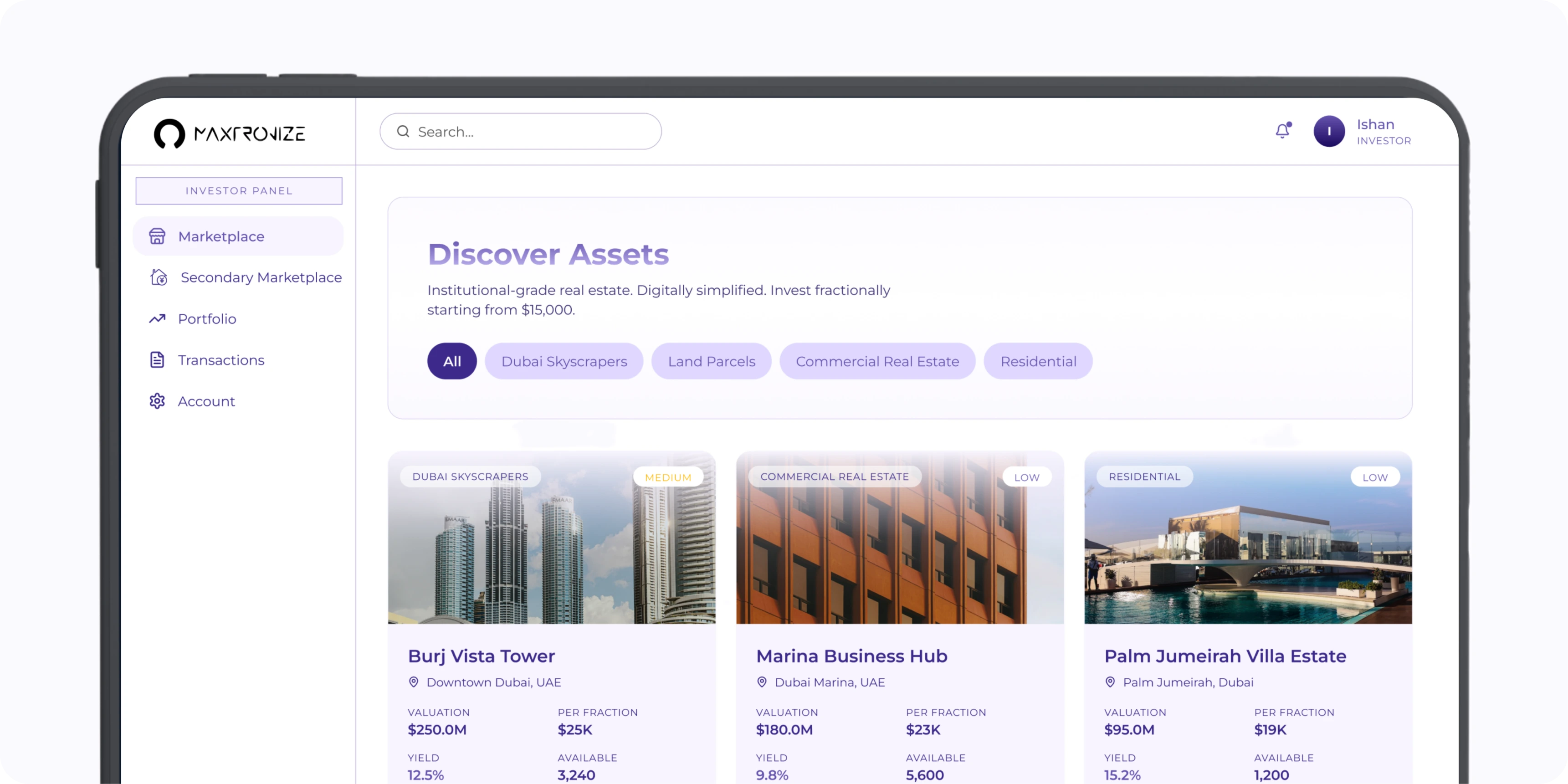This screenshot has width=1568, height=784.
Task: Open notifications bell
Action: click(x=1283, y=130)
